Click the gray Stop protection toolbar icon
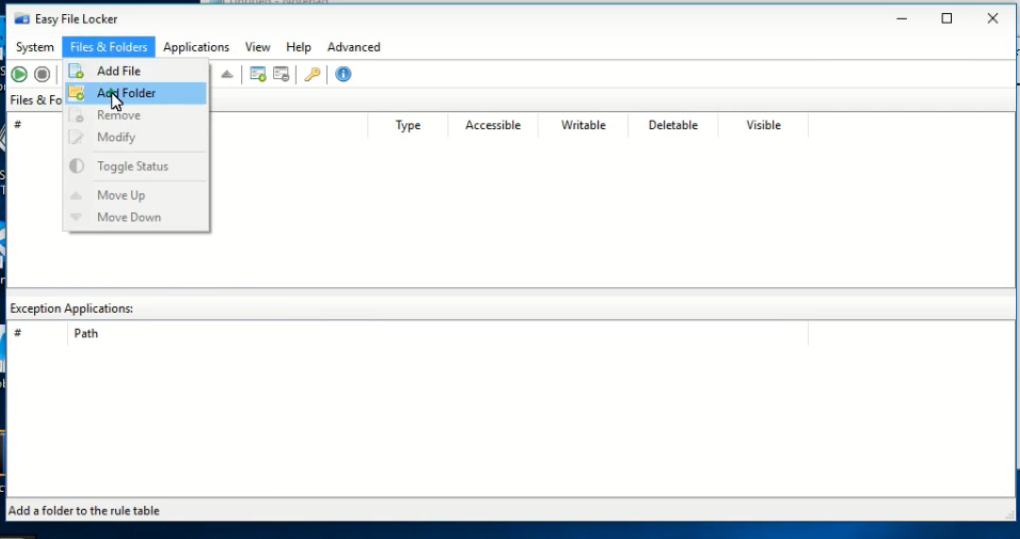The image size is (1020, 539). (x=42, y=74)
